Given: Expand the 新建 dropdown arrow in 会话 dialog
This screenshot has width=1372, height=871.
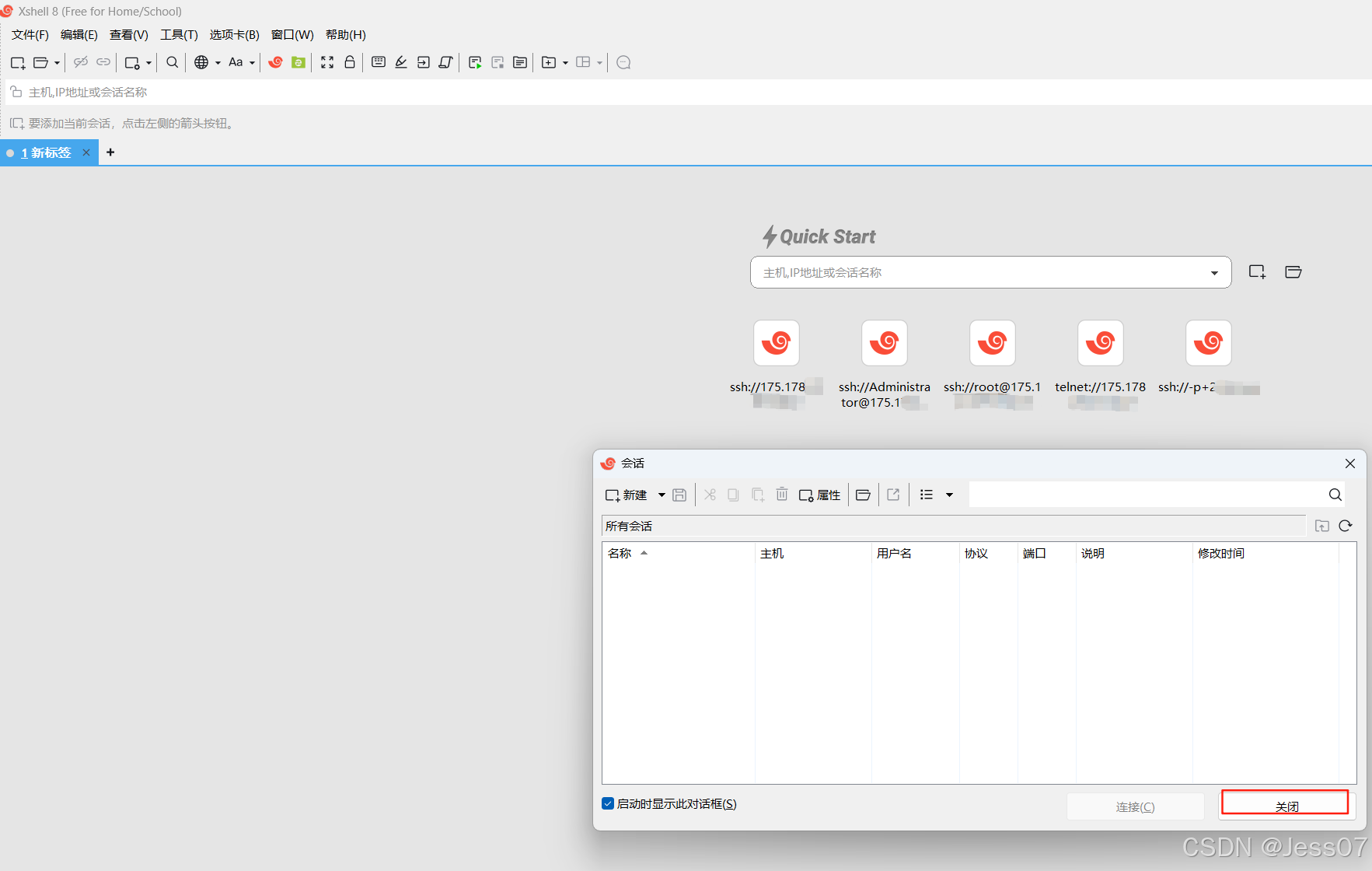Looking at the screenshot, I should pos(662,495).
